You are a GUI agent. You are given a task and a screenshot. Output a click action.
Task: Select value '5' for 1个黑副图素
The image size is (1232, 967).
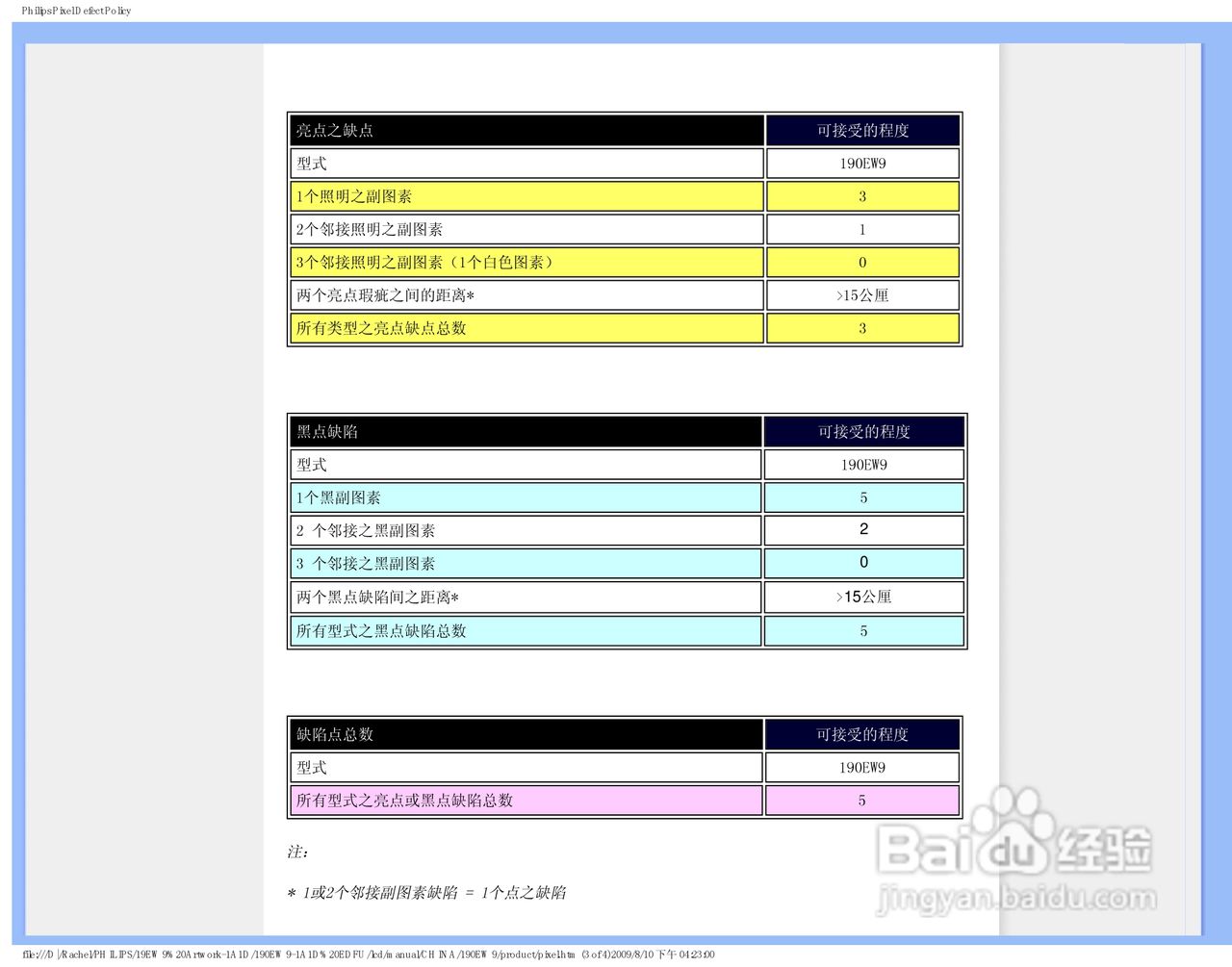863,497
